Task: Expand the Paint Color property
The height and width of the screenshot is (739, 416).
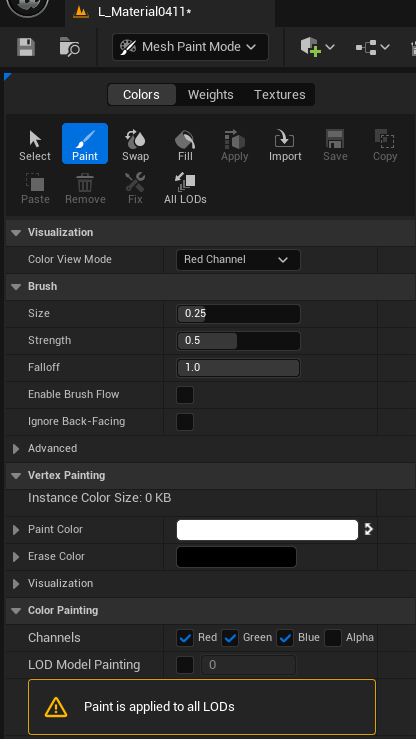Action: click(x=16, y=530)
